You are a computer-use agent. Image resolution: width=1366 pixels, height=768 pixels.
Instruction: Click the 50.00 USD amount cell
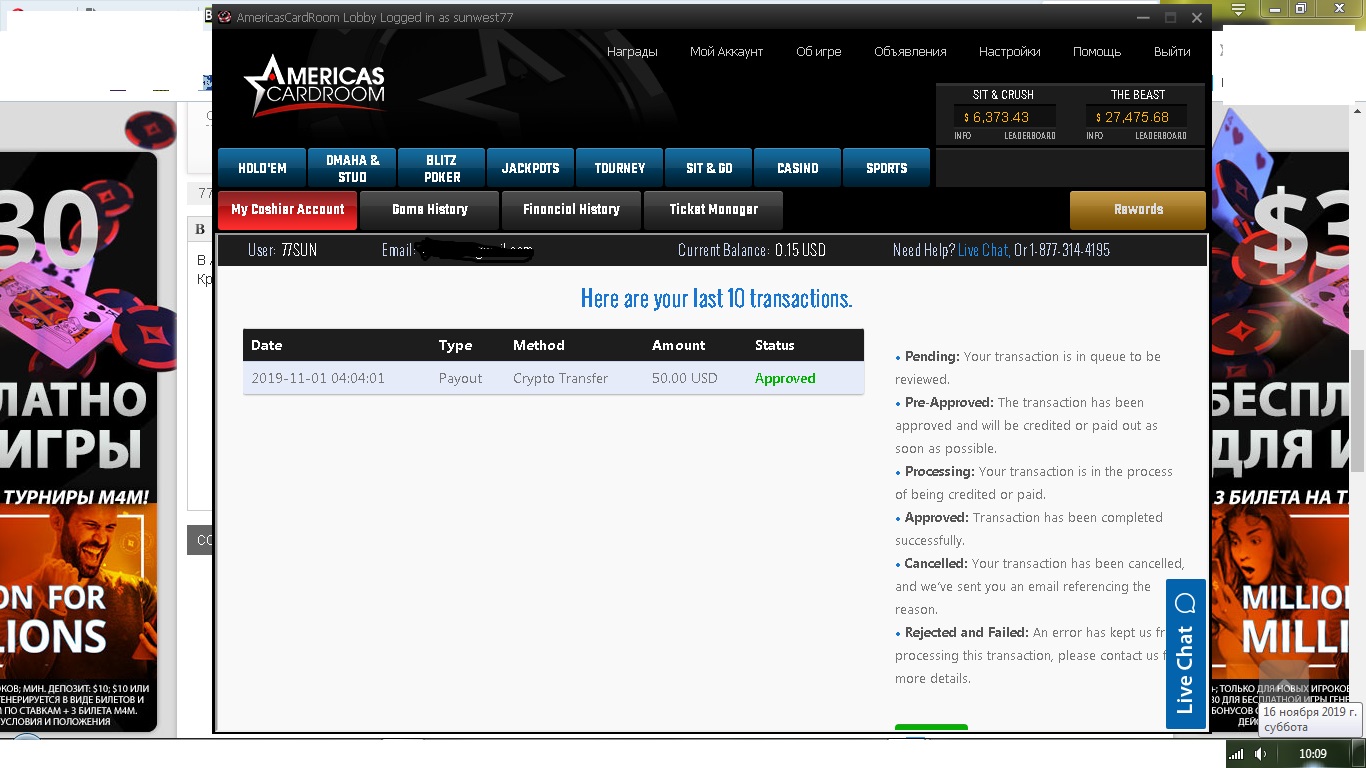[x=685, y=378]
